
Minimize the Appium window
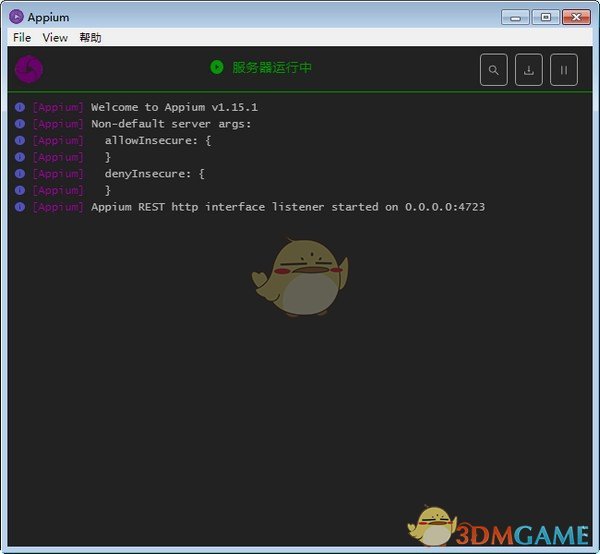pos(515,17)
